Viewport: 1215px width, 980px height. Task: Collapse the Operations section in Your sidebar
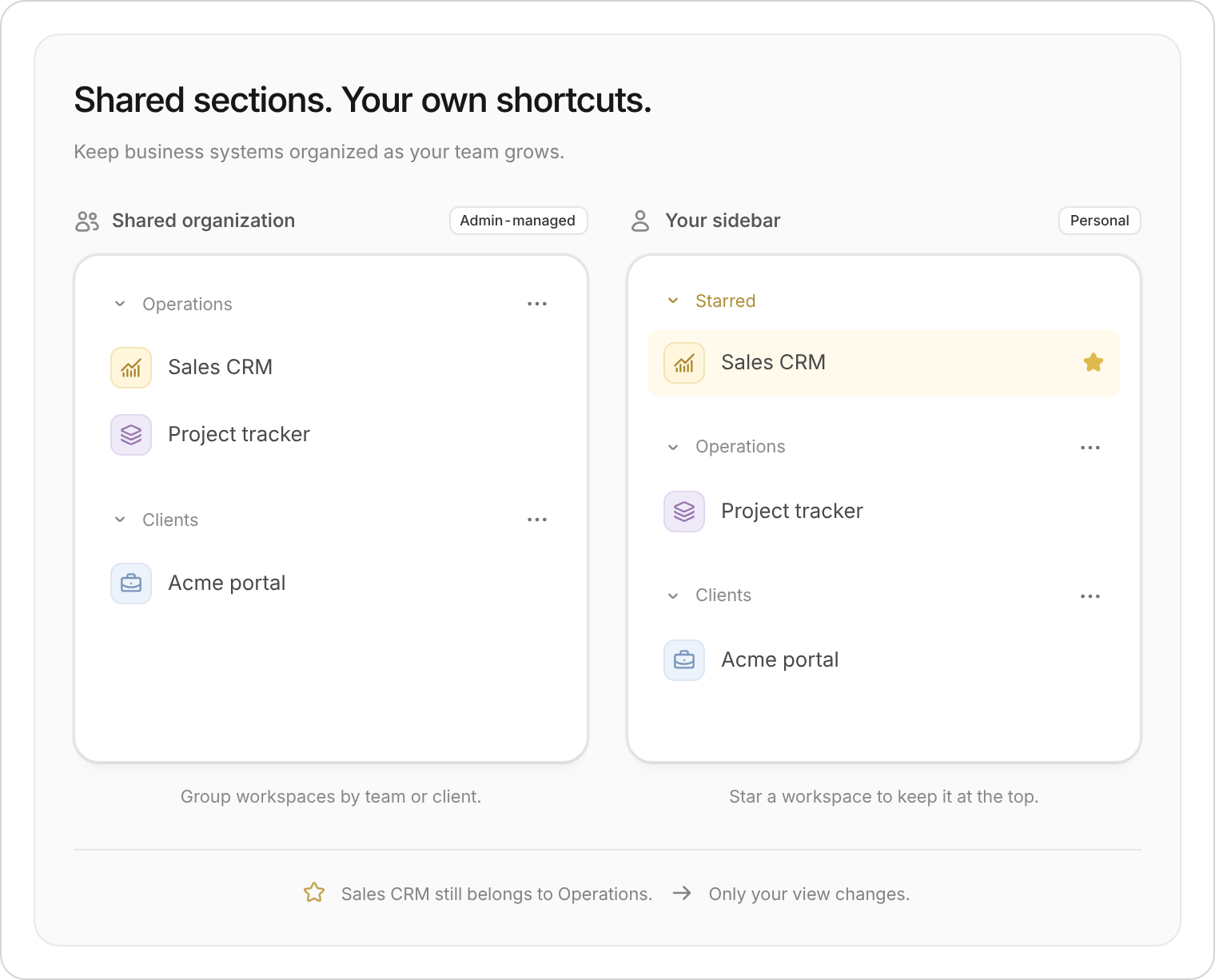pyautogui.click(x=673, y=448)
